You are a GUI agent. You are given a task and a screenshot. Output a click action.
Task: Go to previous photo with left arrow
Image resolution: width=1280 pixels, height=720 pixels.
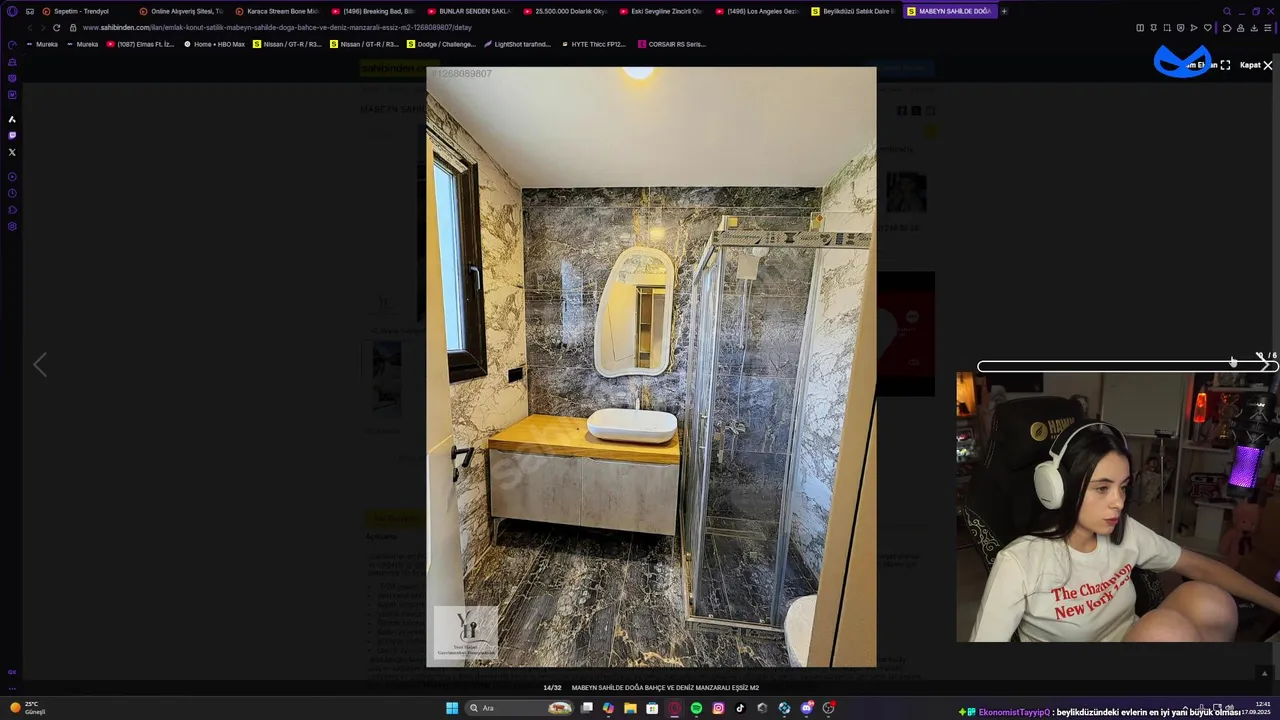[40, 365]
